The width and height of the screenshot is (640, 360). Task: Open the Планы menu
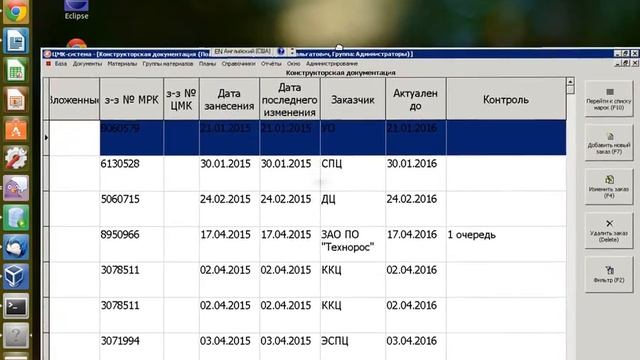(207, 64)
